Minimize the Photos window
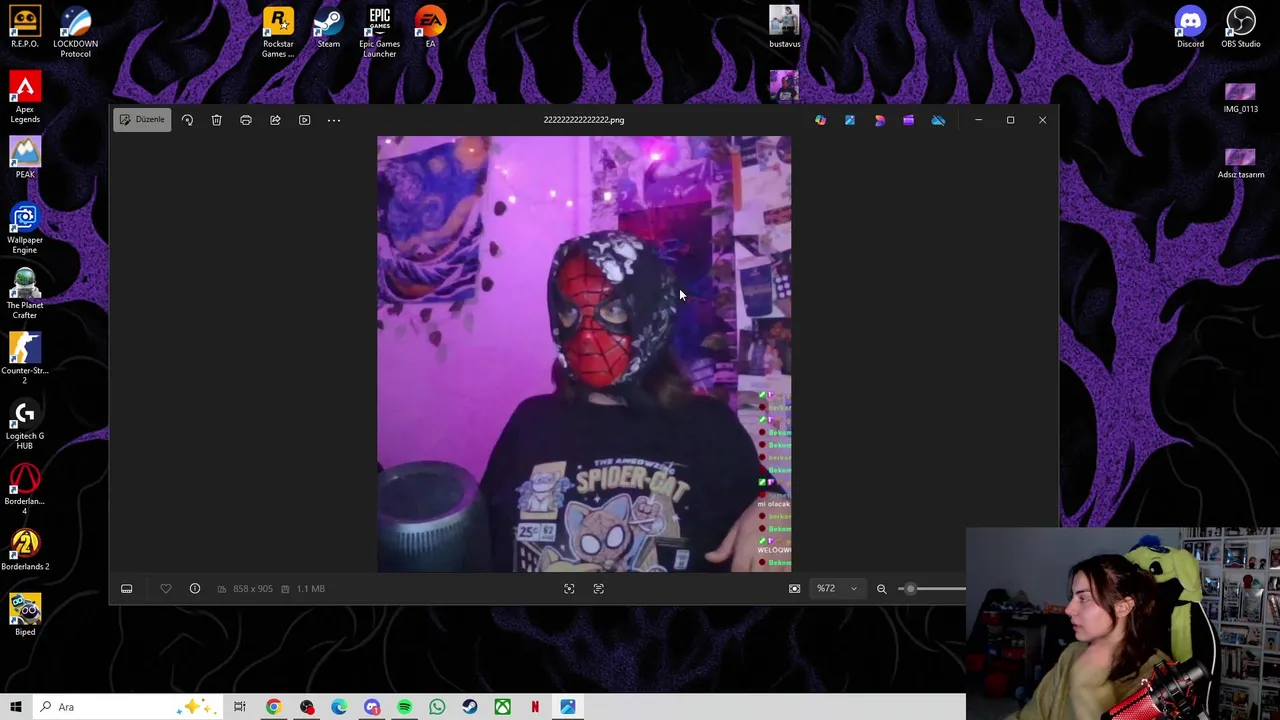1280x720 pixels. click(x=978, y=120)
